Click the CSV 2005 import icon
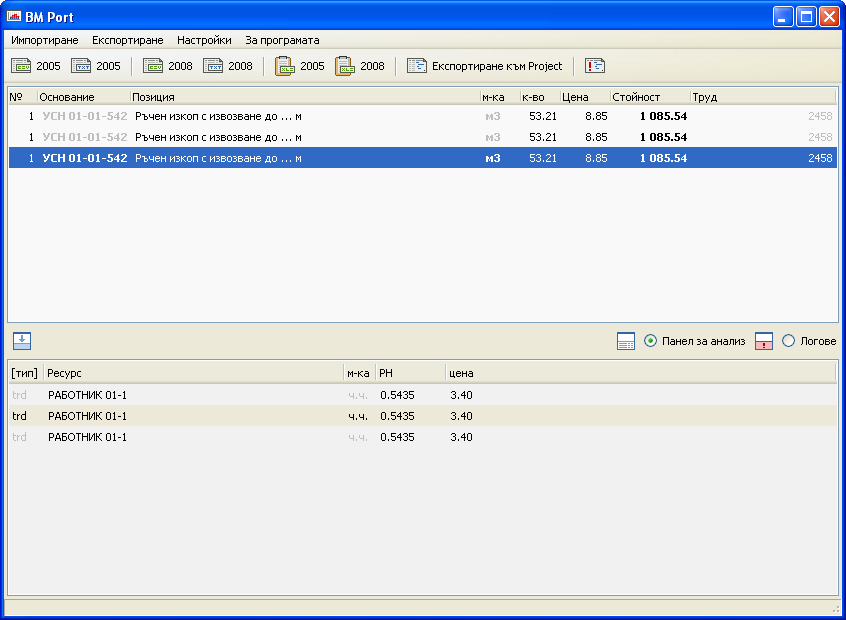This screenshot has width=846, height=620. [x=22, y=66]
